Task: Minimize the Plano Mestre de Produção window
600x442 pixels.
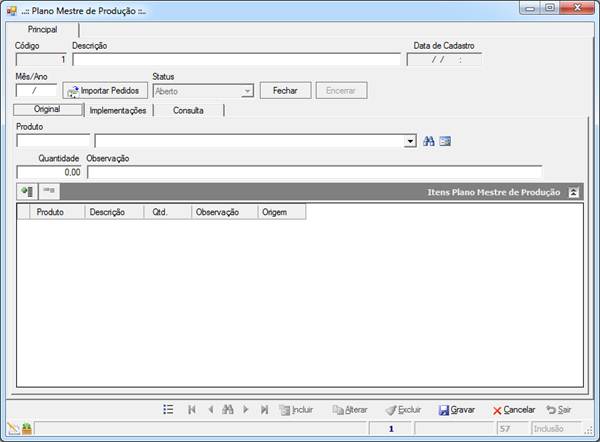Action: (x=530, y=8)
